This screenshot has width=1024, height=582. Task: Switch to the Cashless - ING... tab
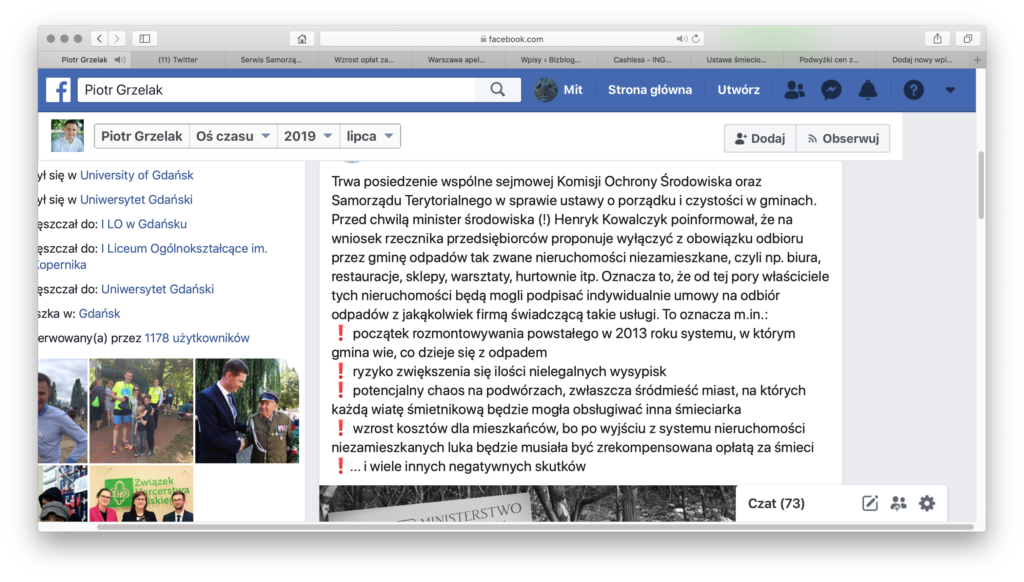(643, 59)
